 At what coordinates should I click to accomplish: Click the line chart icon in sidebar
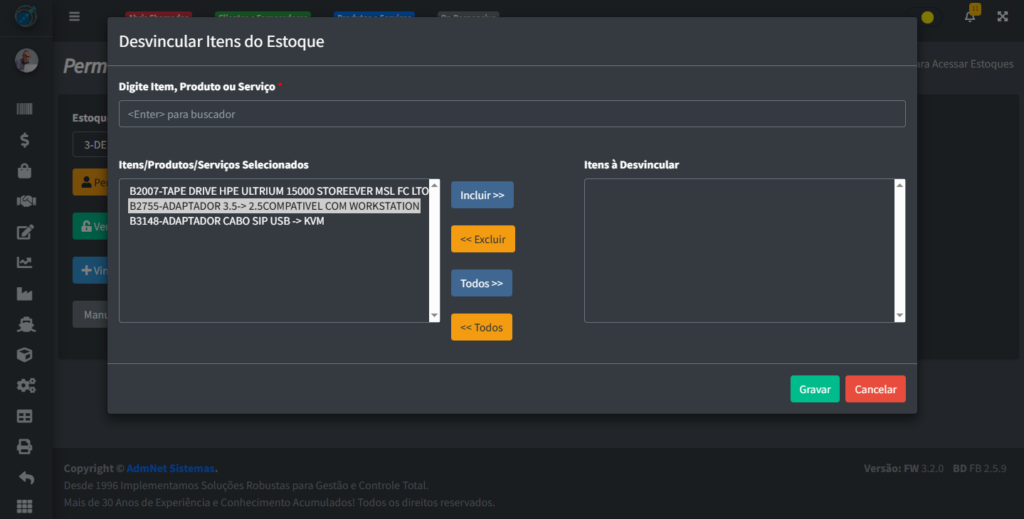coord(25,263)
